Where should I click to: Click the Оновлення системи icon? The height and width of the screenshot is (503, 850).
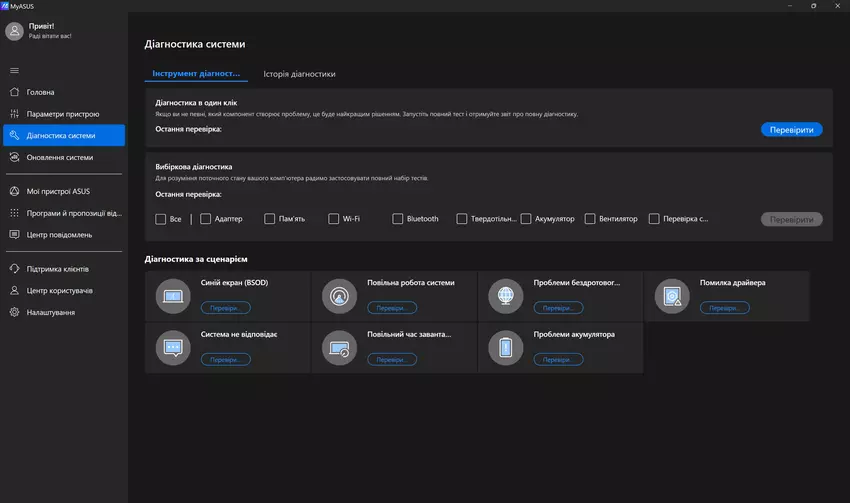tap(14, 157)
